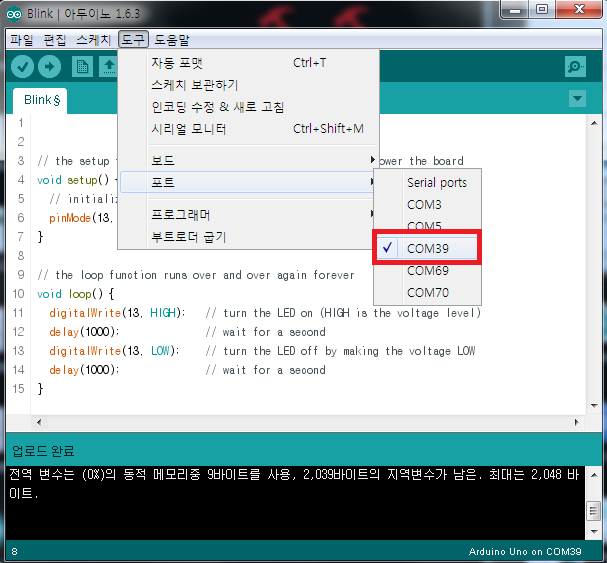Click editor horizontal scrollbar left arrow
The width and height of the screenshot is (607, 563).
point(39,422)
